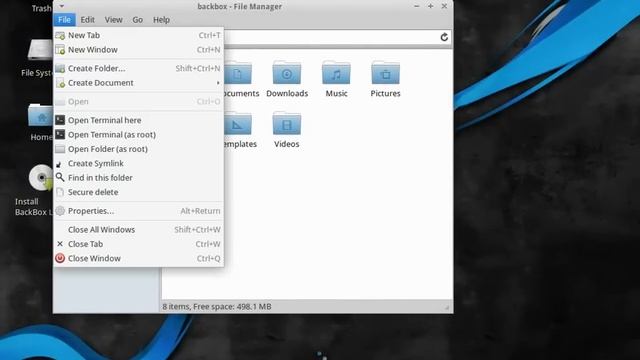Click the Create Symlink icon
Screen dimensions: 640x360
point(59,164)
